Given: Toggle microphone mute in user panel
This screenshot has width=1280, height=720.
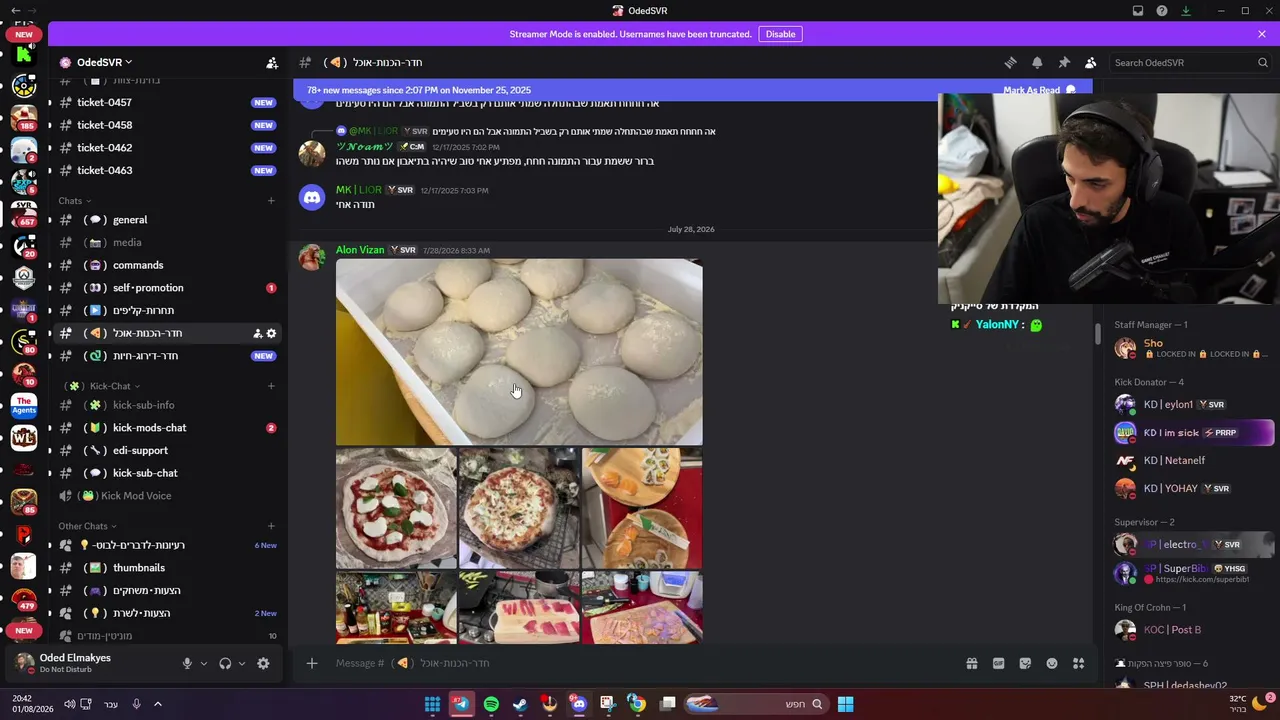Looking at the screenshot, I should [187, 663].
